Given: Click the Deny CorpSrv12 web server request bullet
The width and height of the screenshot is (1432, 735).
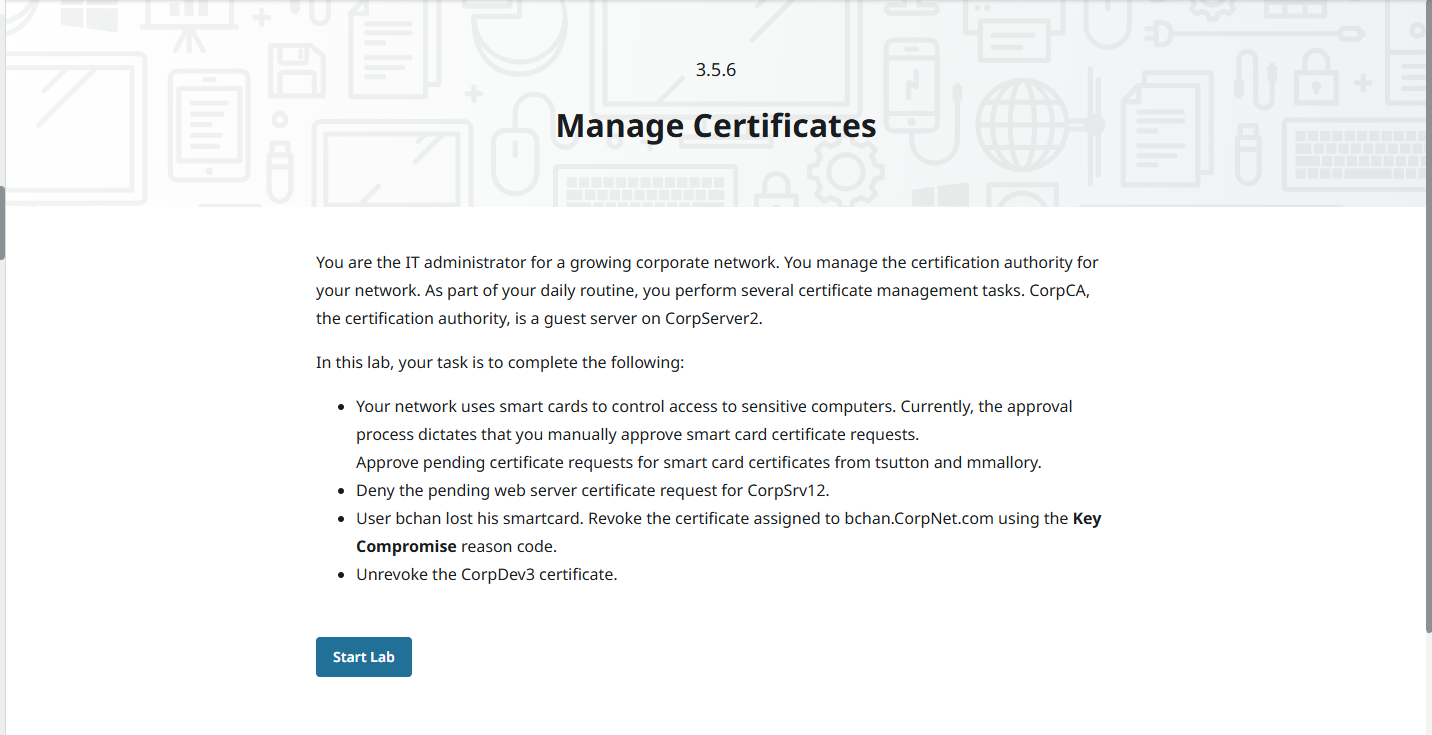Looking at the screenshot, I should [593, 491].
